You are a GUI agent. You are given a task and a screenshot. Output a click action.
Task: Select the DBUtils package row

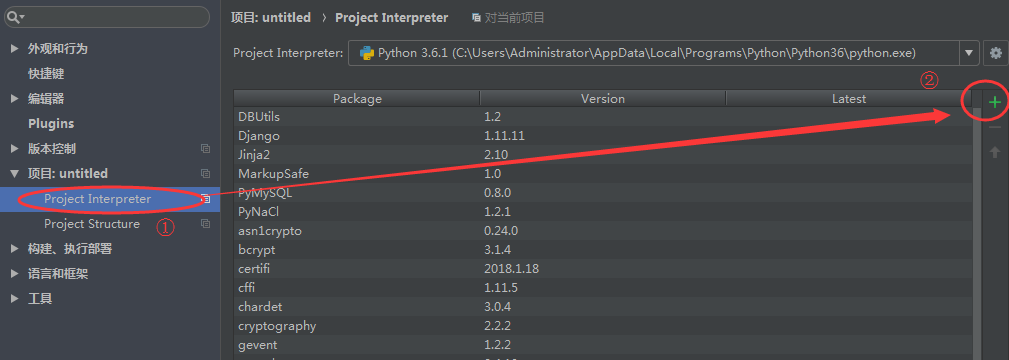coord(603,117)
